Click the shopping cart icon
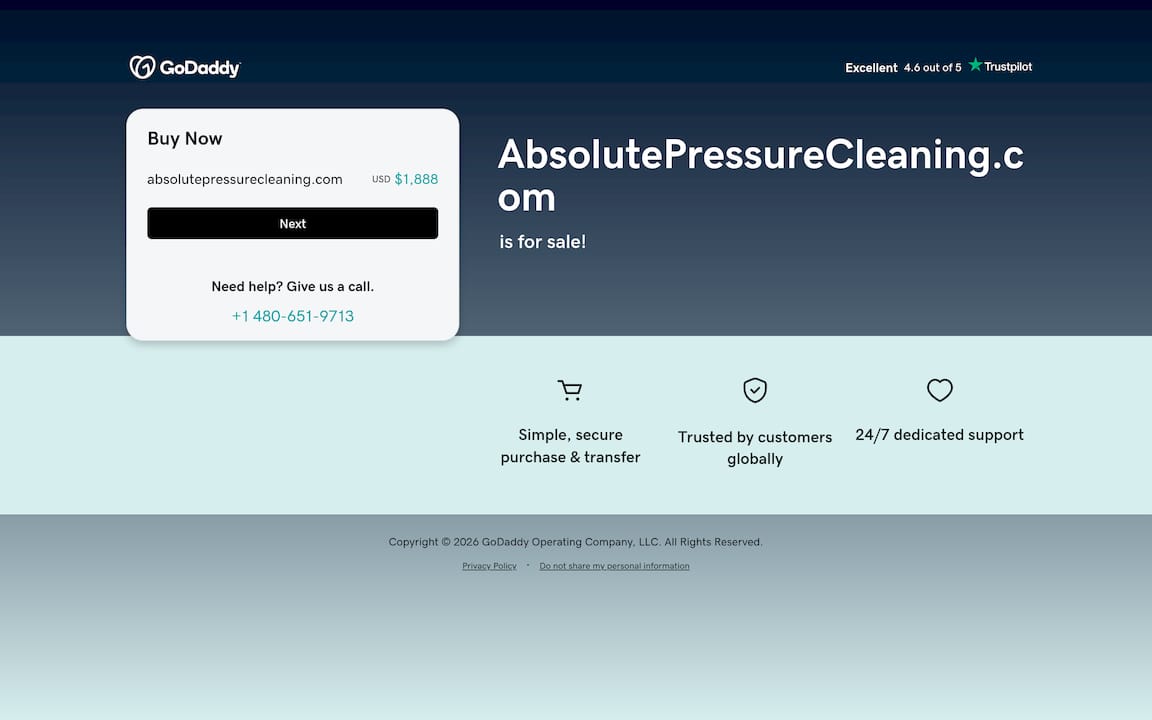1152x720 pixels. coord(570,390)
